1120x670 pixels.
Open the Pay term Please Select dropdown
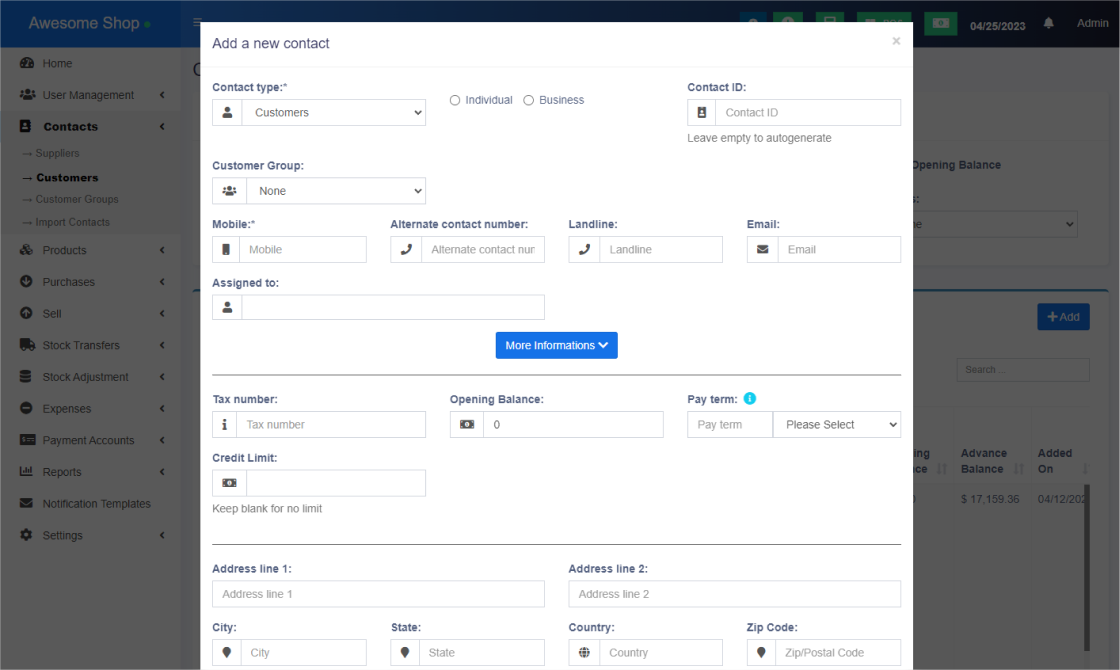[x=836, y=425]
